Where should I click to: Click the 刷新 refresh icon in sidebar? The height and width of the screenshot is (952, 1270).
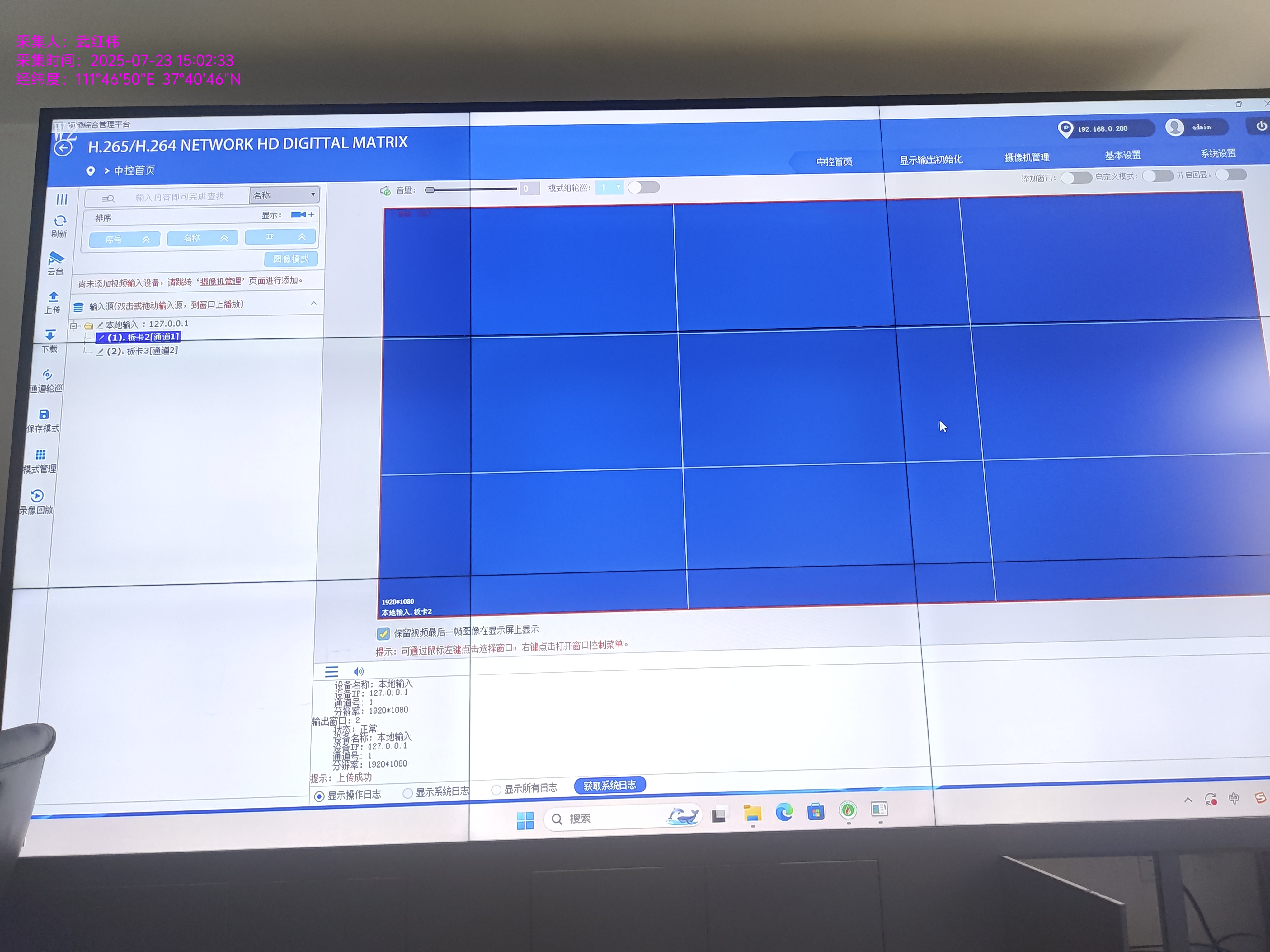[60, 222]
